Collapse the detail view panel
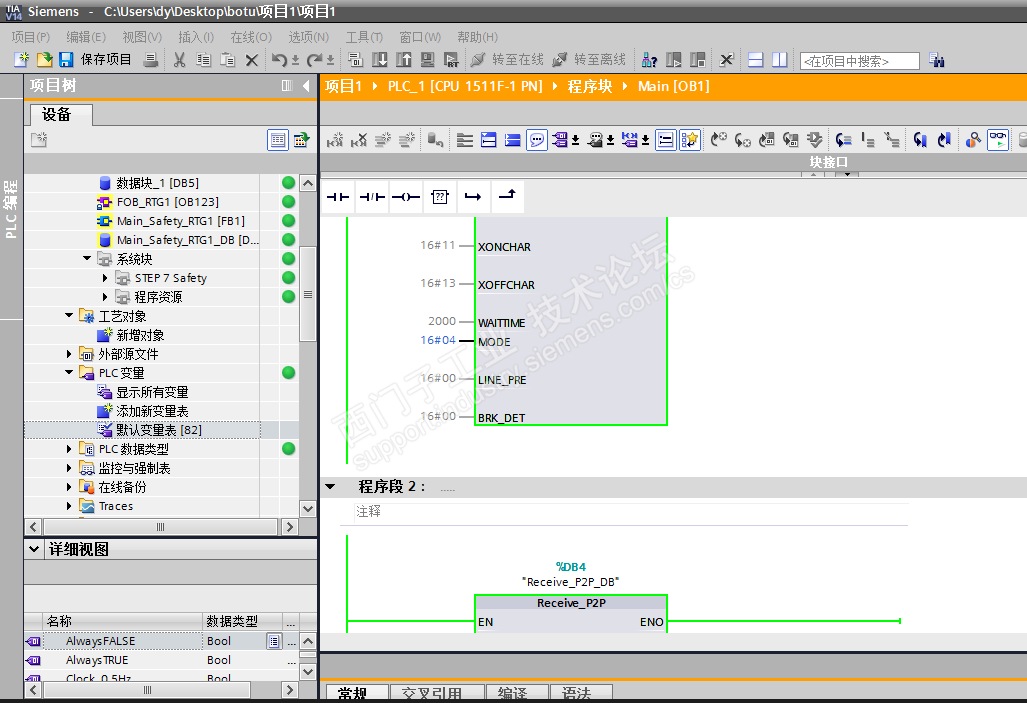1027x703 pixels. 35,549
